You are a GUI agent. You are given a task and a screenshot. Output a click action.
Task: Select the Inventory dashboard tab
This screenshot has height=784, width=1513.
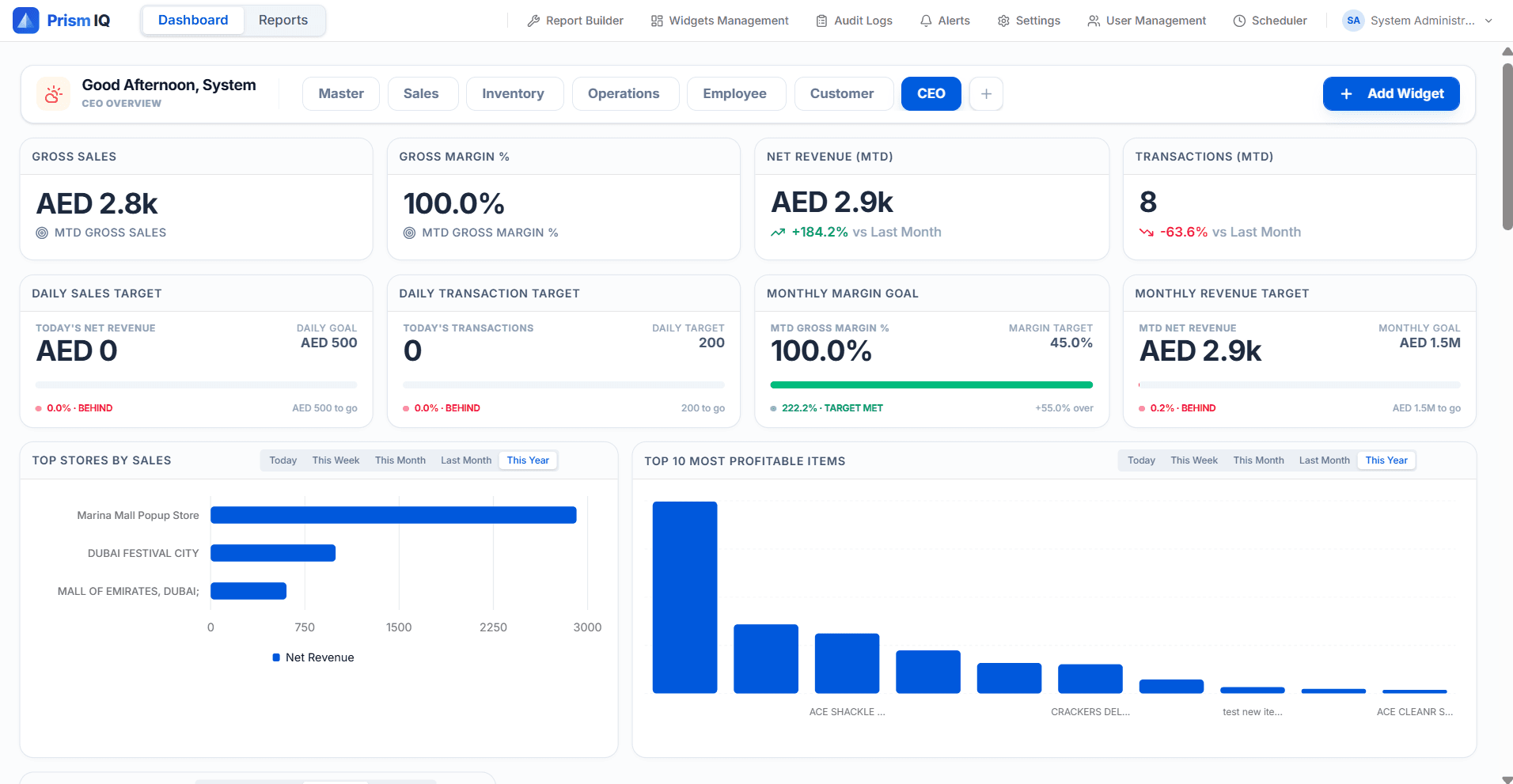[514, 93]
